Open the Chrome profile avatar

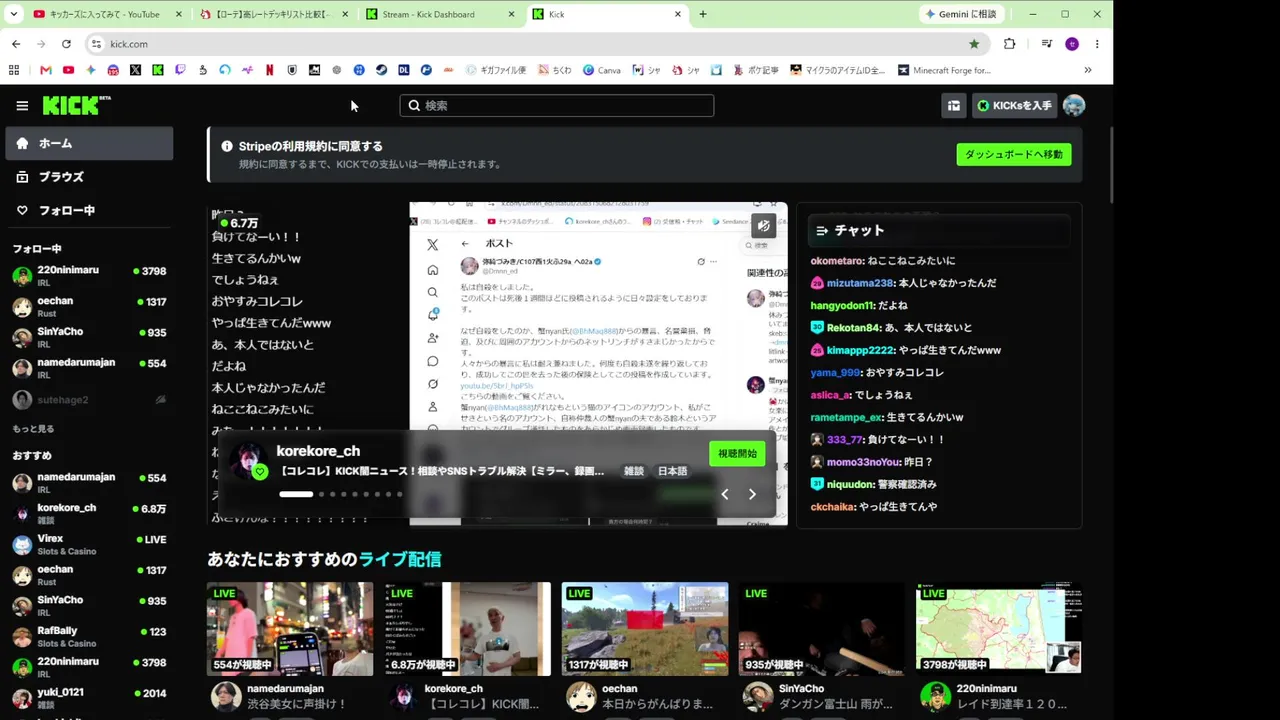tap(1072, 44)
